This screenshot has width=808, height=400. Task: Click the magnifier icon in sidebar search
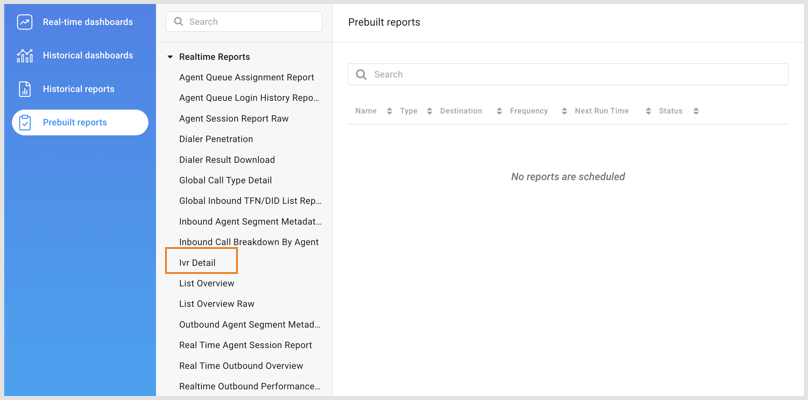(178, 22)
